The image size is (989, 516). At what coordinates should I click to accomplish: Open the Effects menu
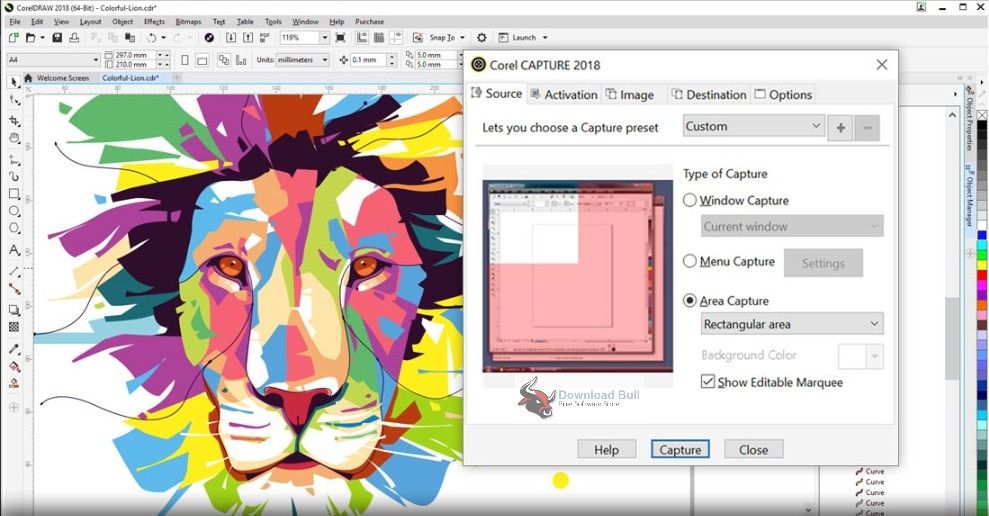154,21
